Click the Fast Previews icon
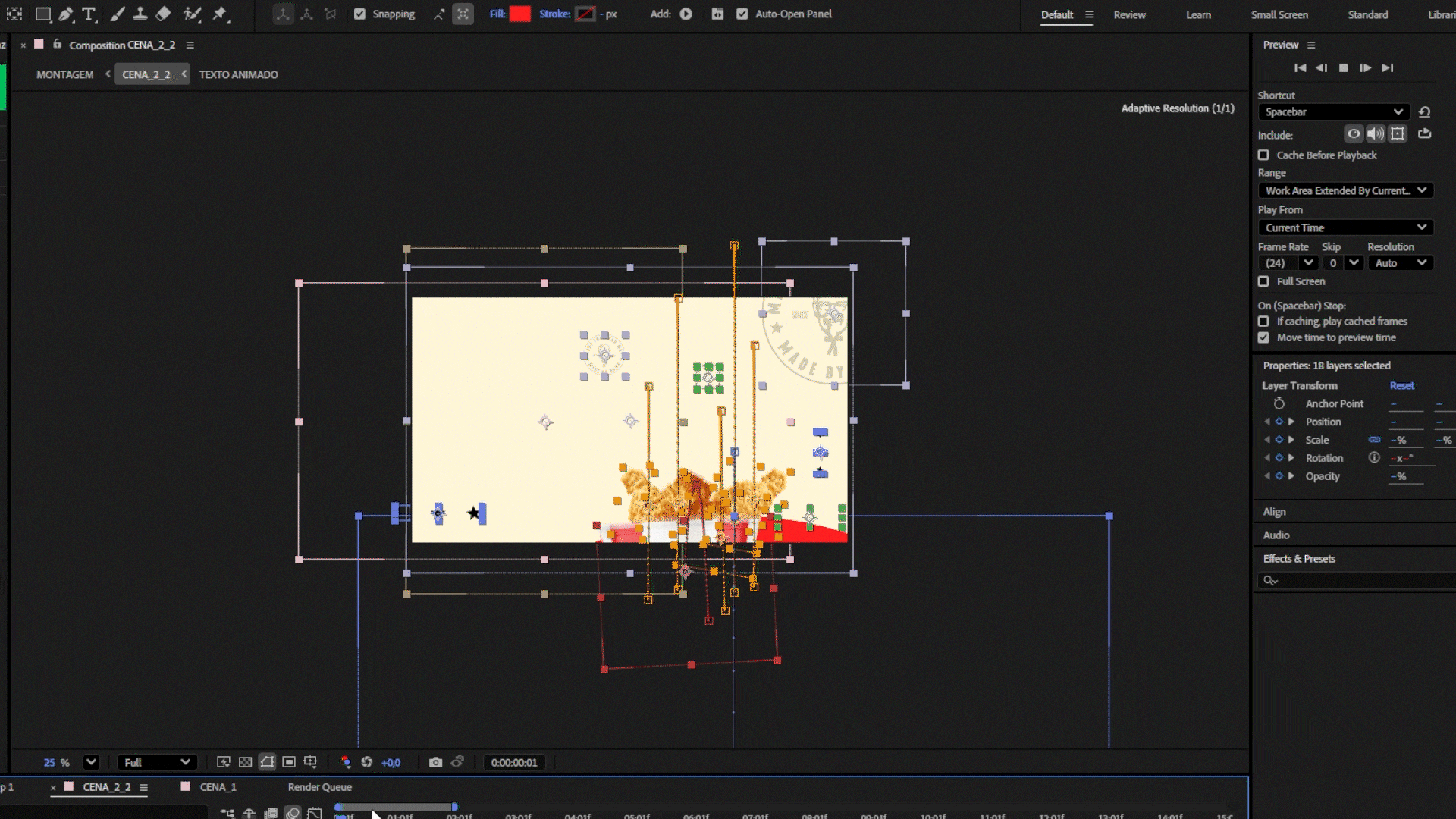Viewport: 1456px width, 819px height. click(223, 762)
